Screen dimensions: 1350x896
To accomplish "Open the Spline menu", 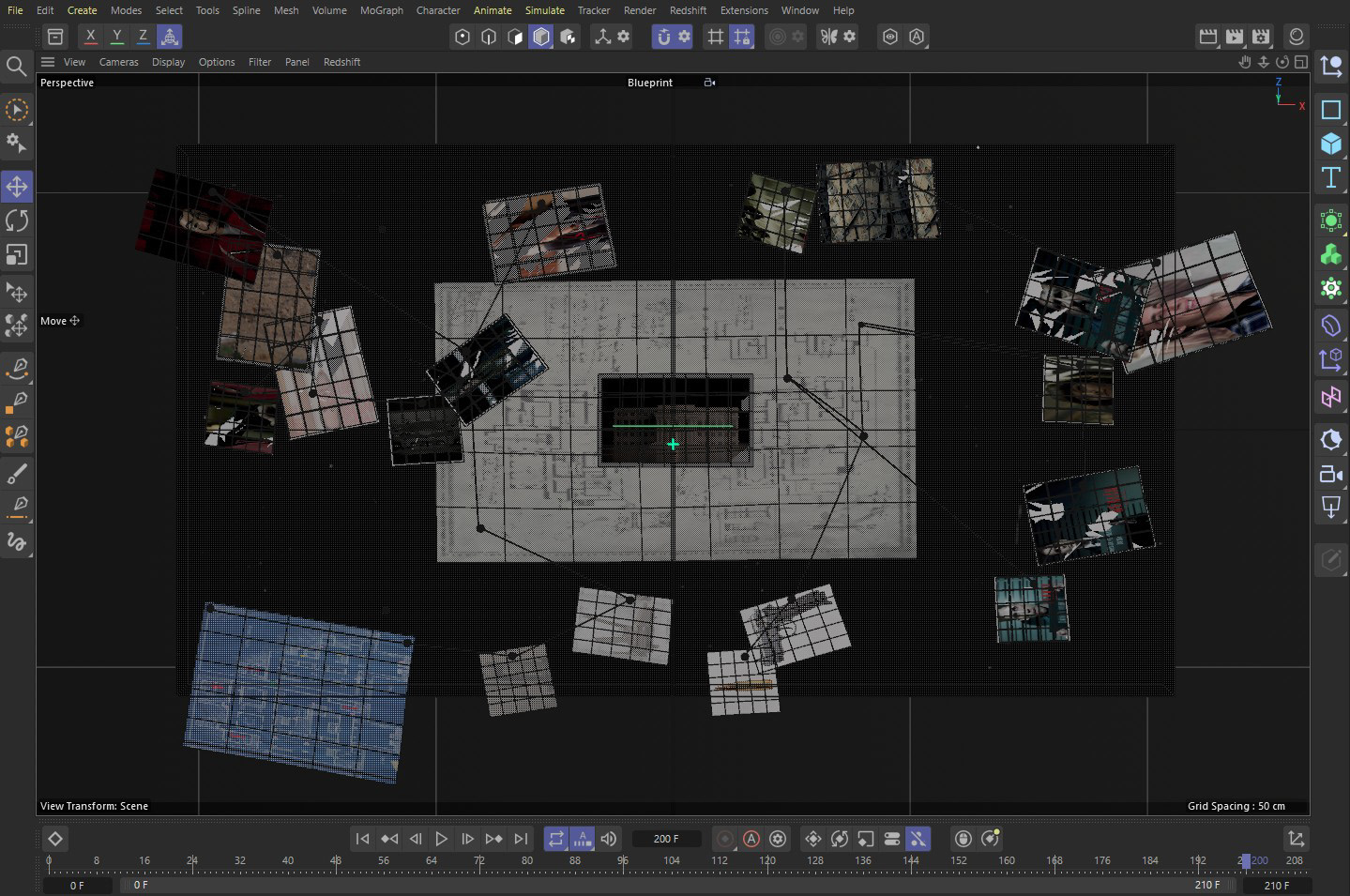I will [247, 10].
